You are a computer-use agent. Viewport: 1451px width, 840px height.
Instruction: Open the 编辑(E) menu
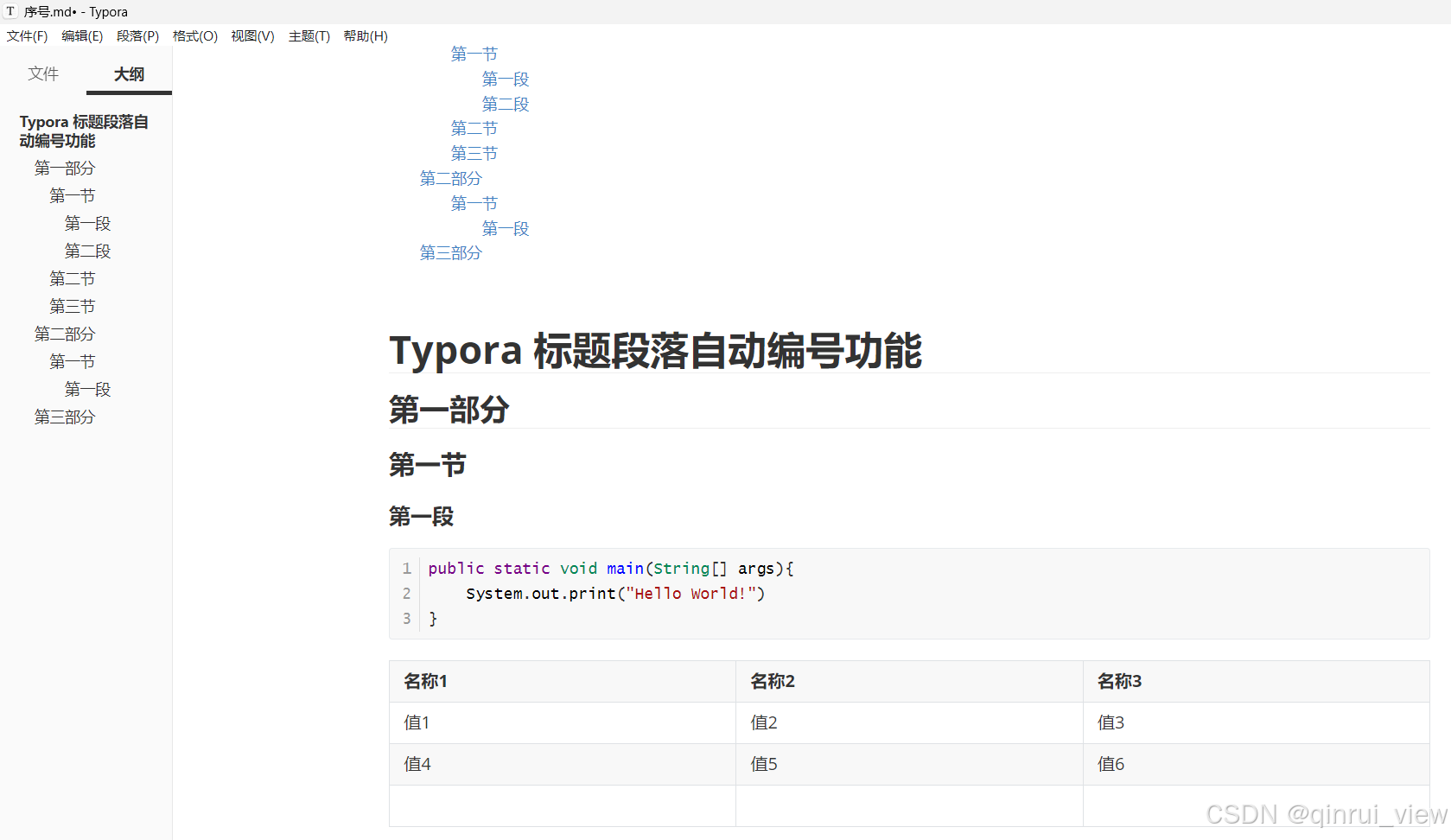[82, 36]
